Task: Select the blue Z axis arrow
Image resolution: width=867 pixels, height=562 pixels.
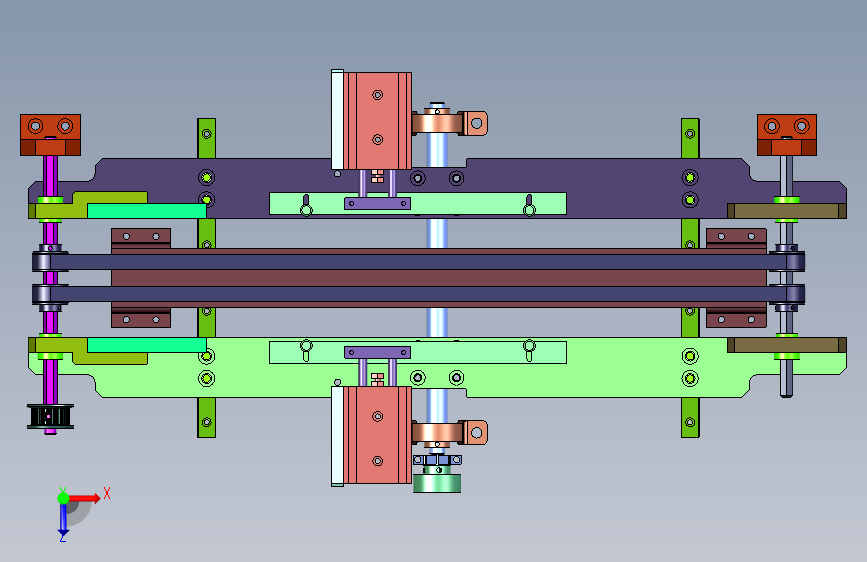Action: pyautogui.click(x=63, y=520)
